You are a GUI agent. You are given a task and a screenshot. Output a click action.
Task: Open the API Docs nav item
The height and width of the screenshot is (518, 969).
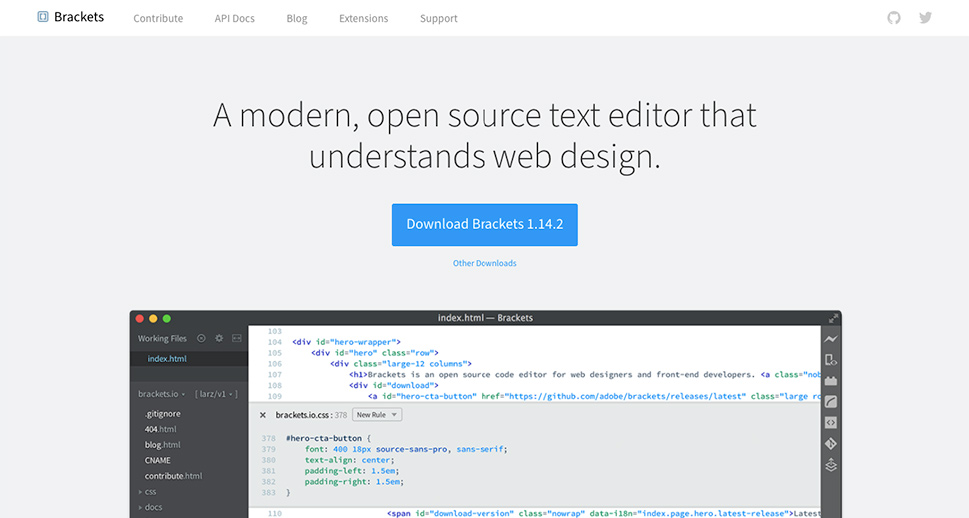click(x=234, y=19)
